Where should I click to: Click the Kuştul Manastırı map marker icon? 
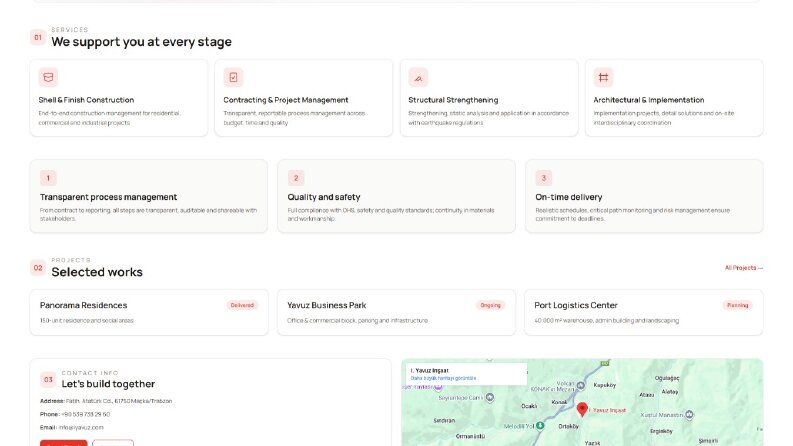[689, 415]
